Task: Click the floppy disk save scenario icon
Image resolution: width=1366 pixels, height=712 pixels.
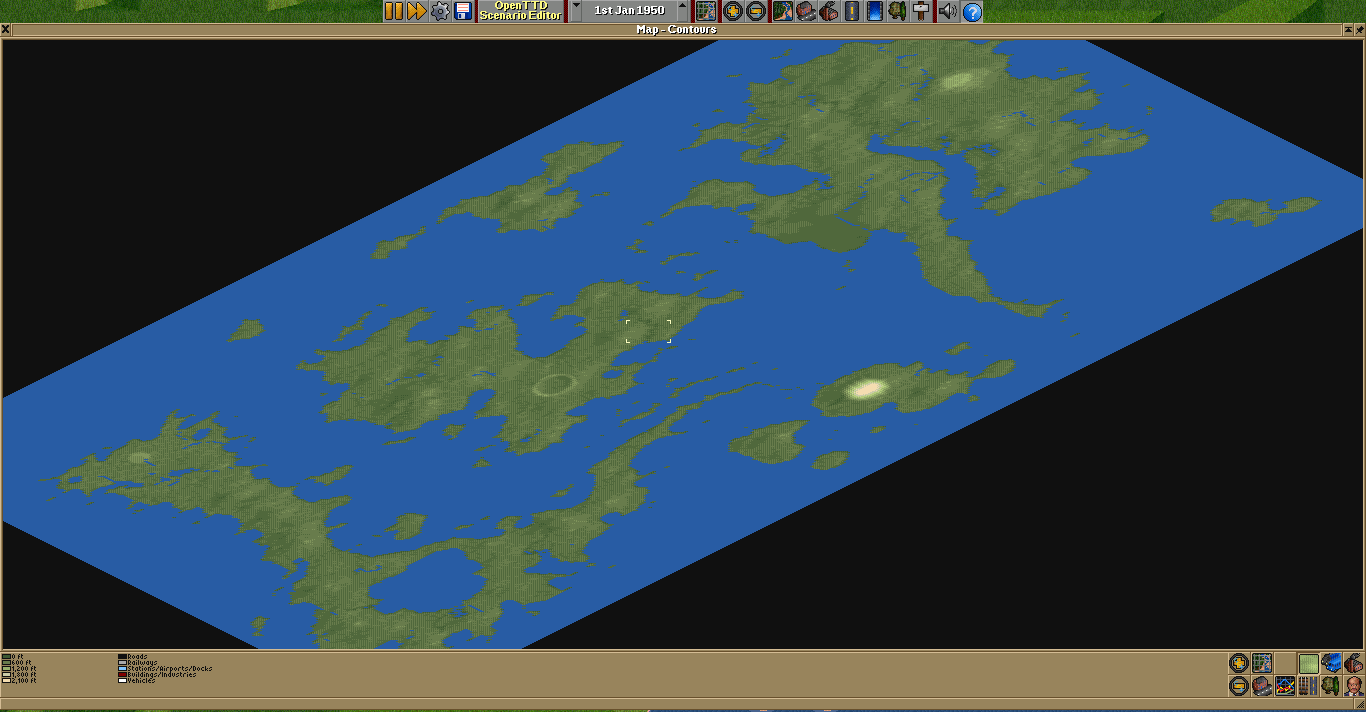Action: tap(462, 11)
